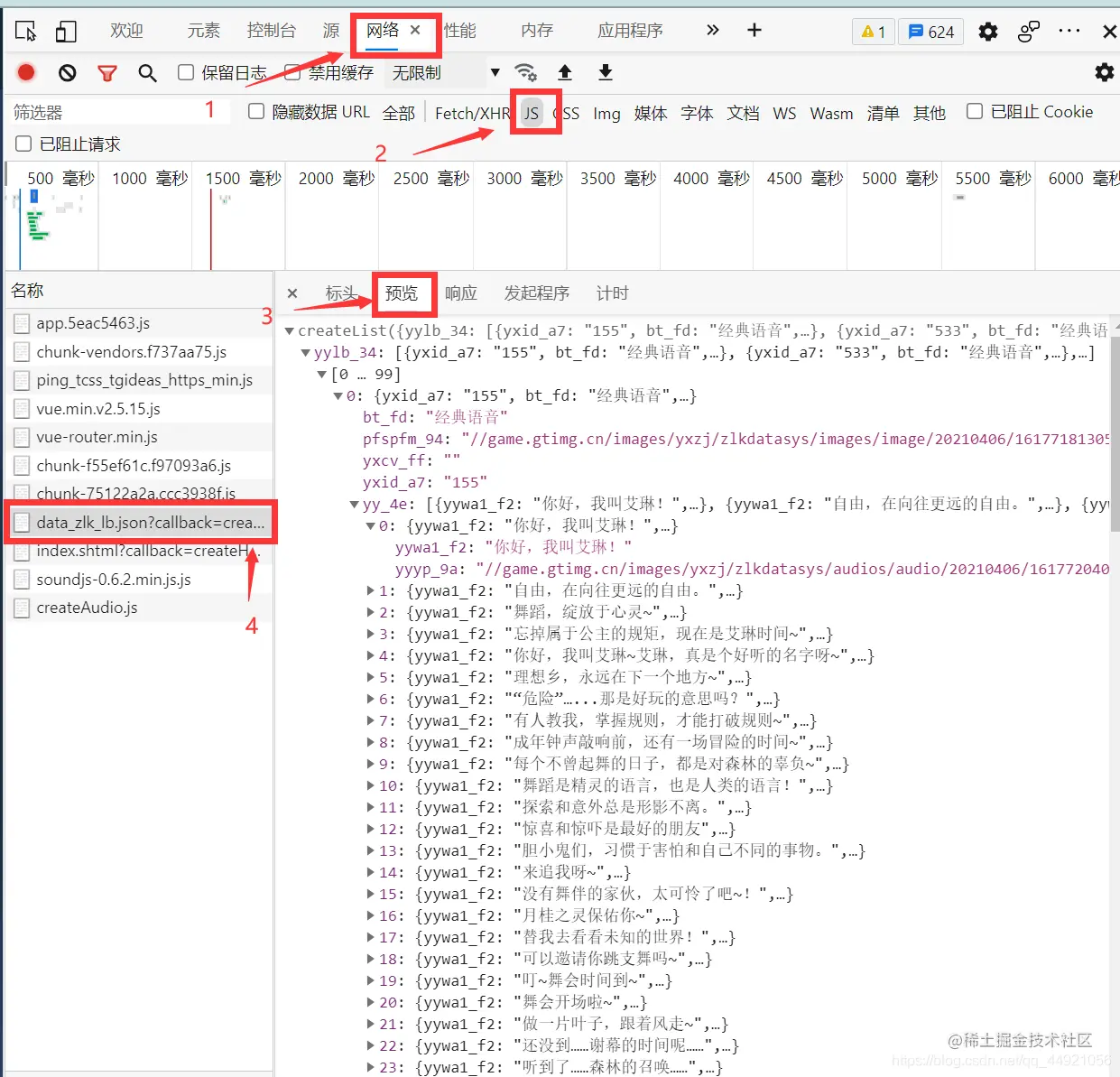Select the 响应 details tab
The height and width of the screenshot is (1077, 1120).
(x=461, y=293)
